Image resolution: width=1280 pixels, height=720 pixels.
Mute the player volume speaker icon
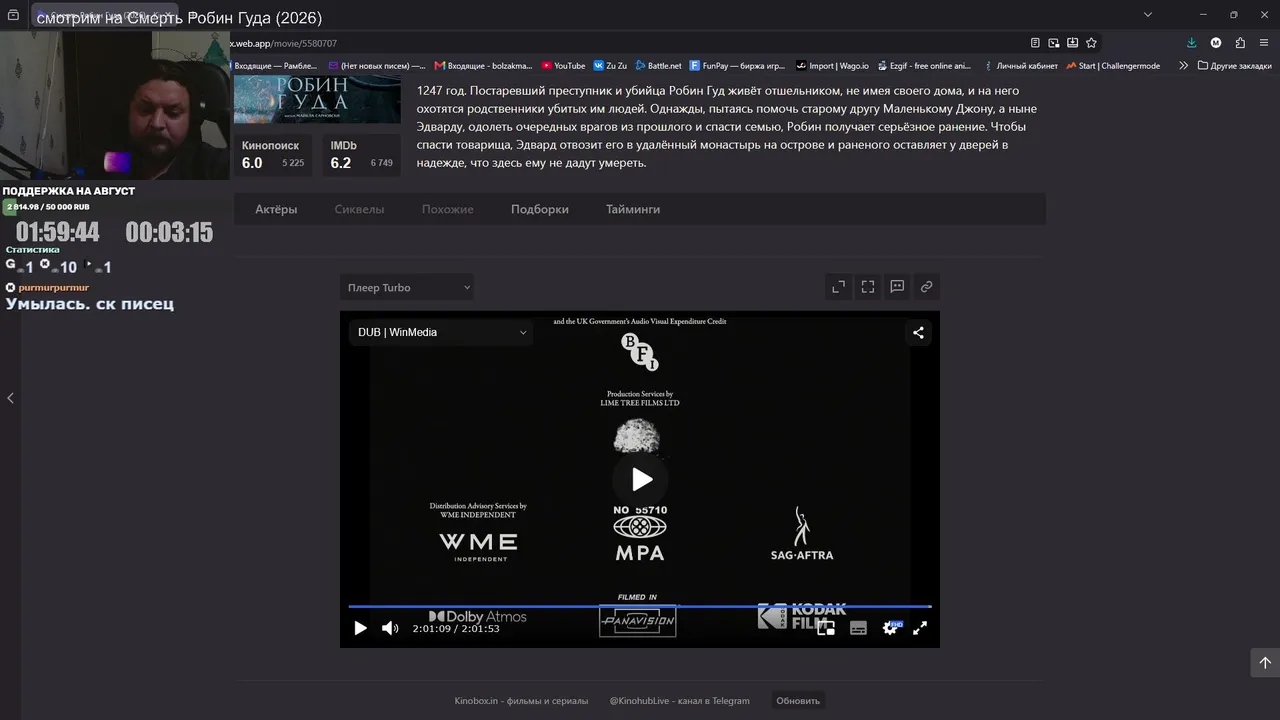click(x=390, y=628)
